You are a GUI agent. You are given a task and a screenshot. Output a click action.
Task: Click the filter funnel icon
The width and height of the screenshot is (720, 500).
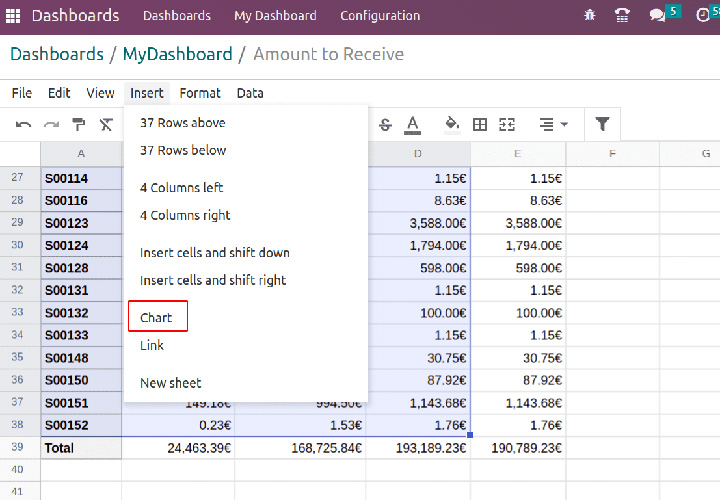[602, 124]
